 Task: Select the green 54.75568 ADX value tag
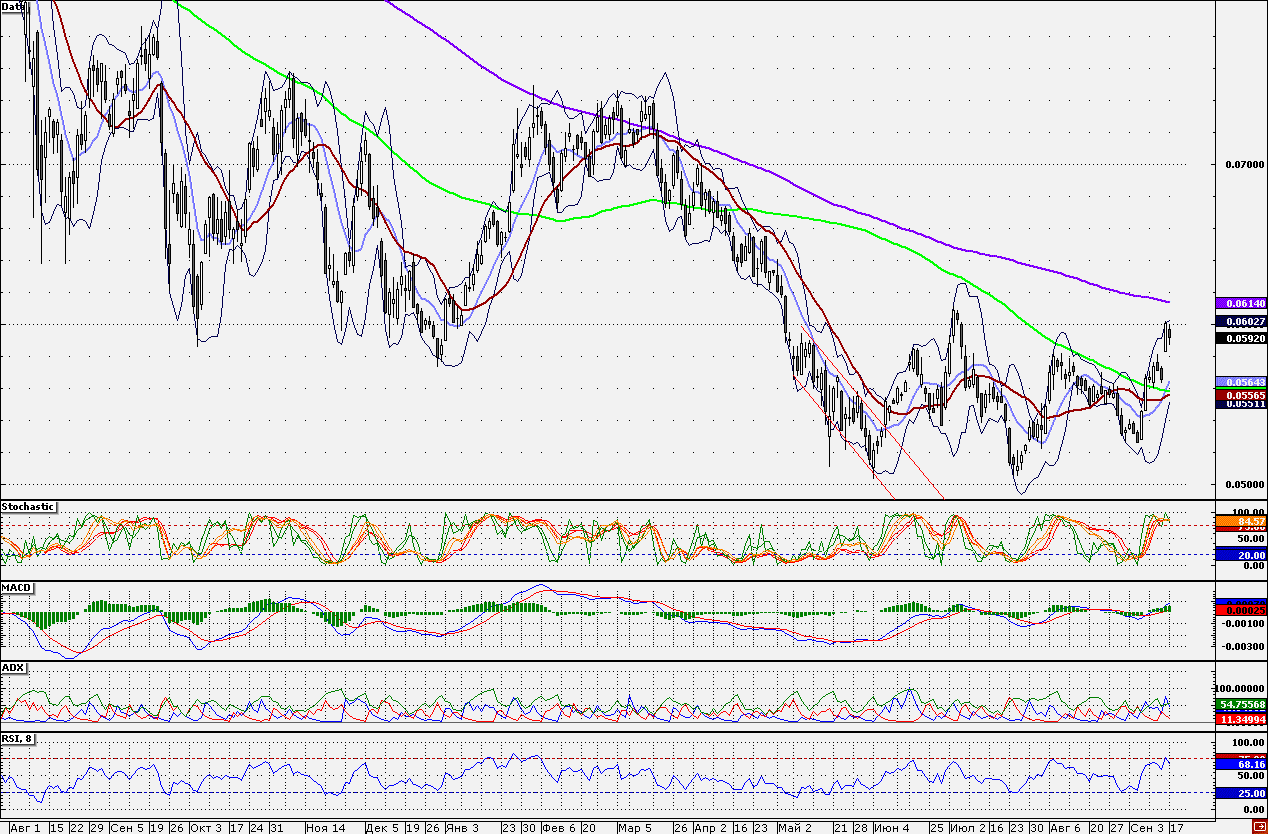tap(1240, 705)
